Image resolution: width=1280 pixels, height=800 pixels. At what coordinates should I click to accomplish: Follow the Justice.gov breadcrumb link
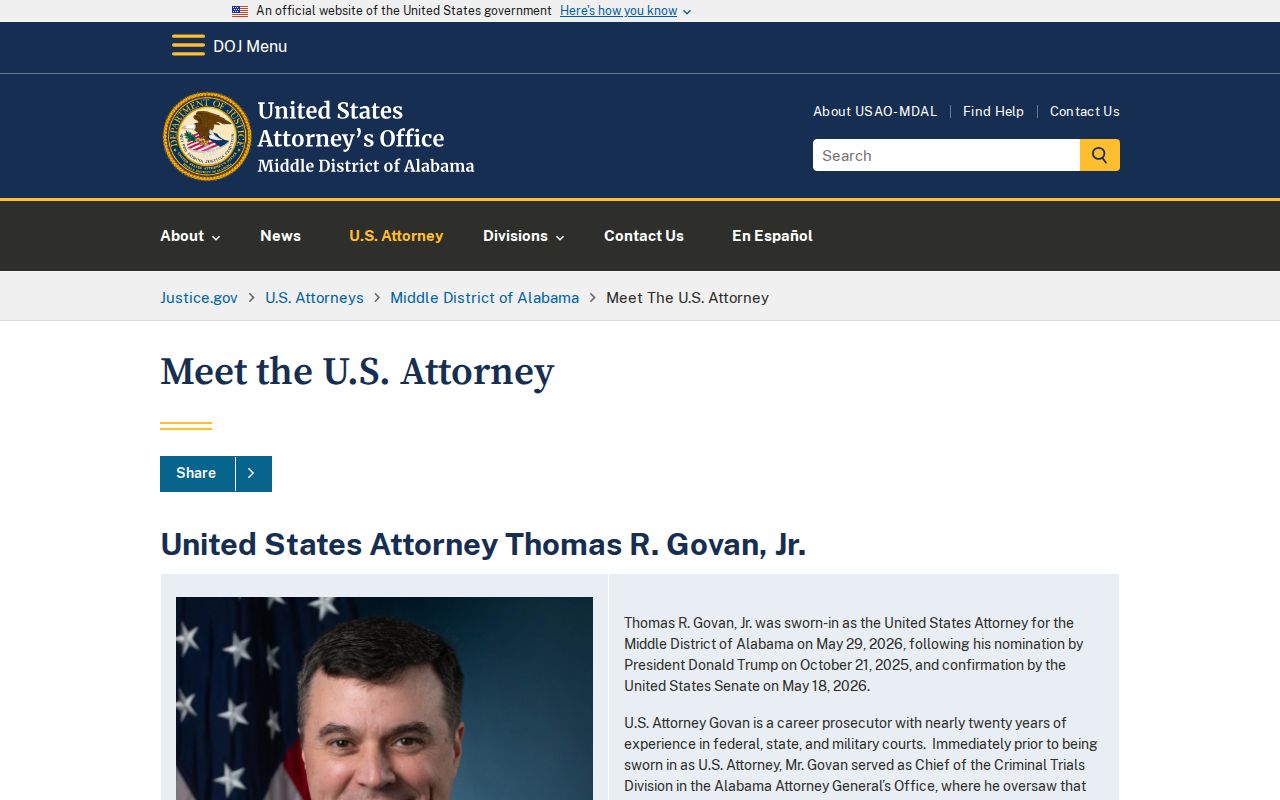(x=199, y=297)
